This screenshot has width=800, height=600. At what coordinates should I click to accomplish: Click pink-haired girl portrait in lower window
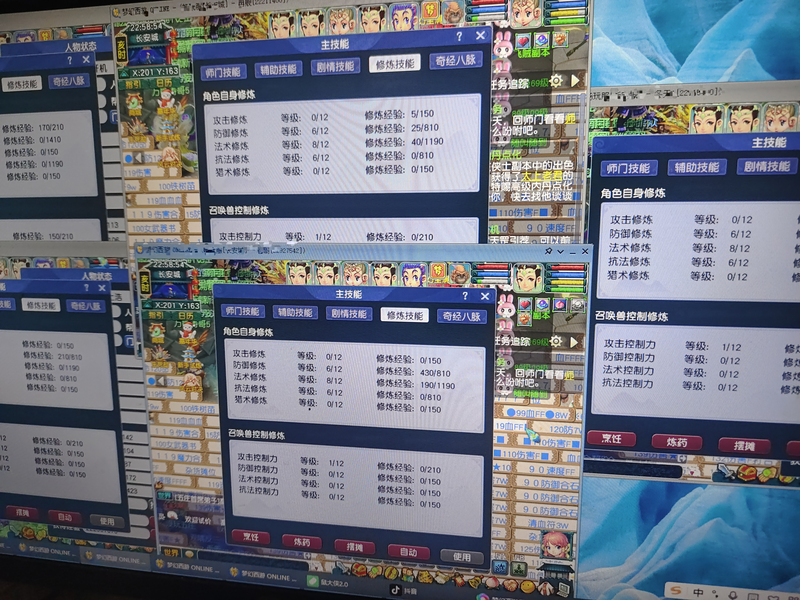coord(555,545)
